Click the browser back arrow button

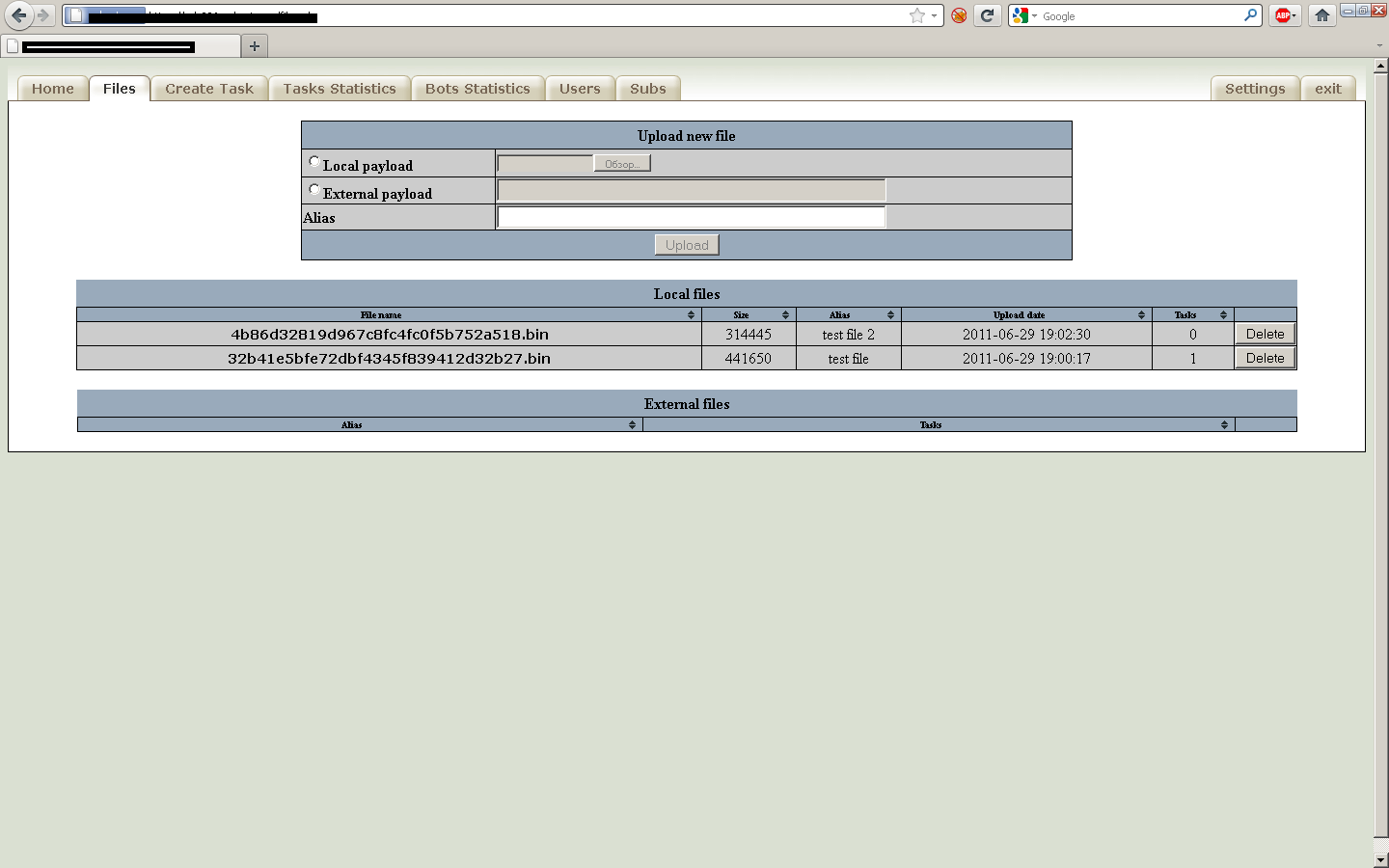pos(18,15)
